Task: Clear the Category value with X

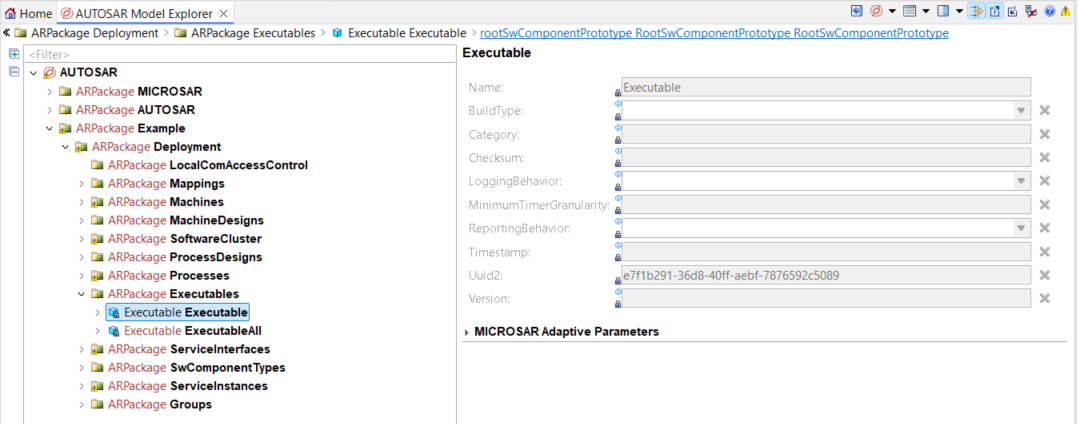Action: point(1045,134)
